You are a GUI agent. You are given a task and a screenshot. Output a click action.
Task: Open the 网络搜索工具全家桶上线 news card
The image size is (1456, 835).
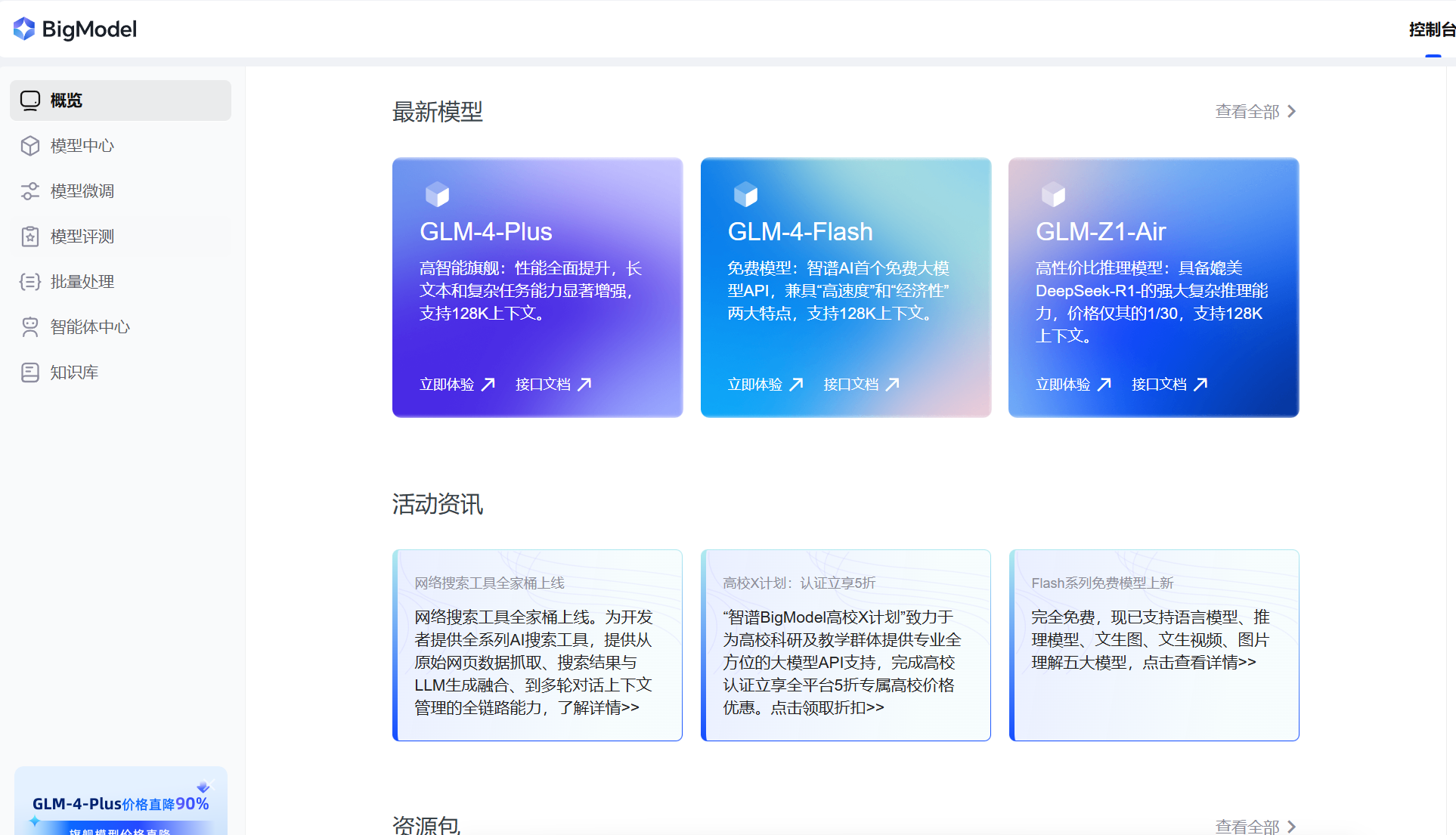pyautogui.click(x=537, y=645)
